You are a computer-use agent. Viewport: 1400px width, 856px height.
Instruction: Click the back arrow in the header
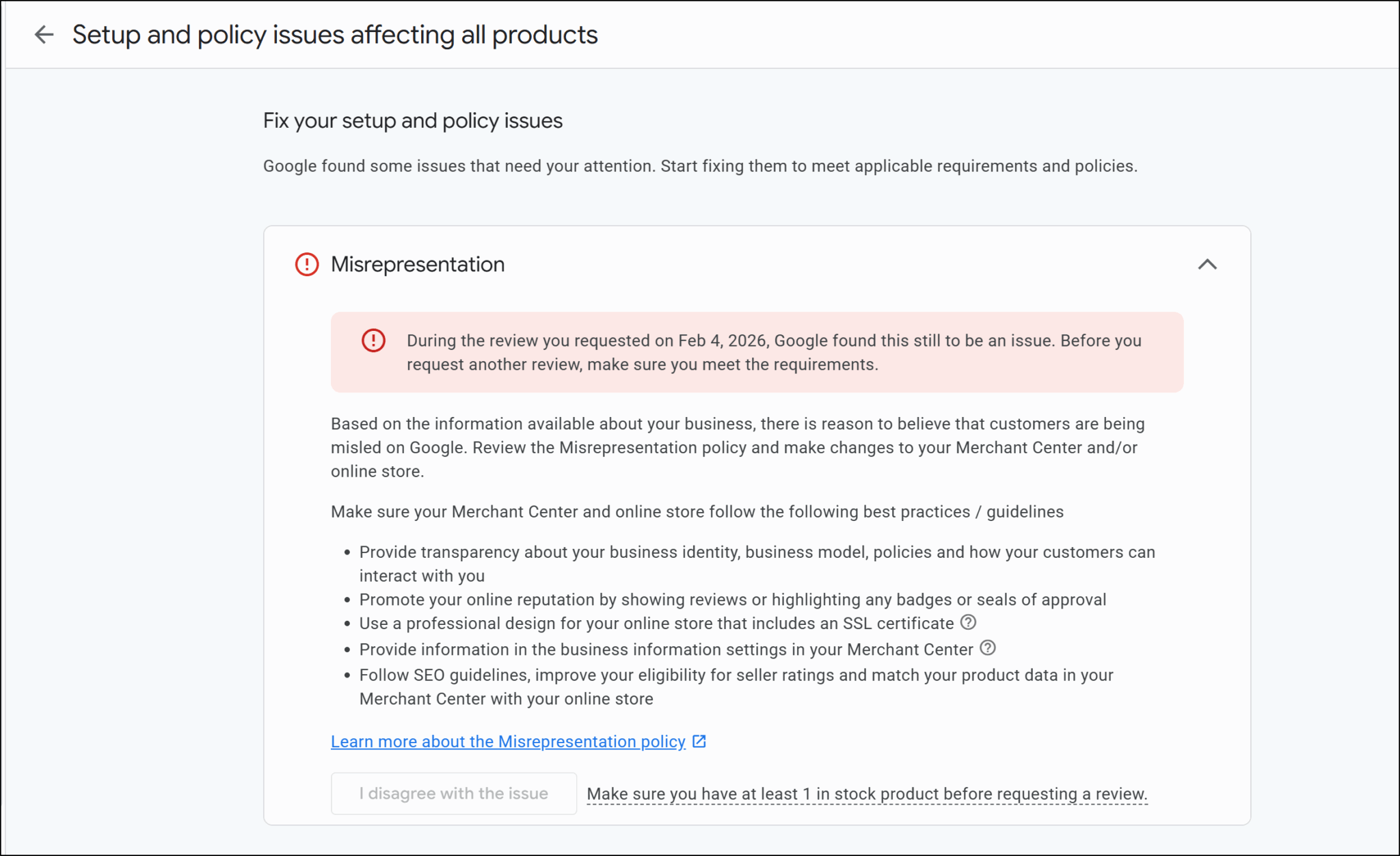click(x=44, y=35)
